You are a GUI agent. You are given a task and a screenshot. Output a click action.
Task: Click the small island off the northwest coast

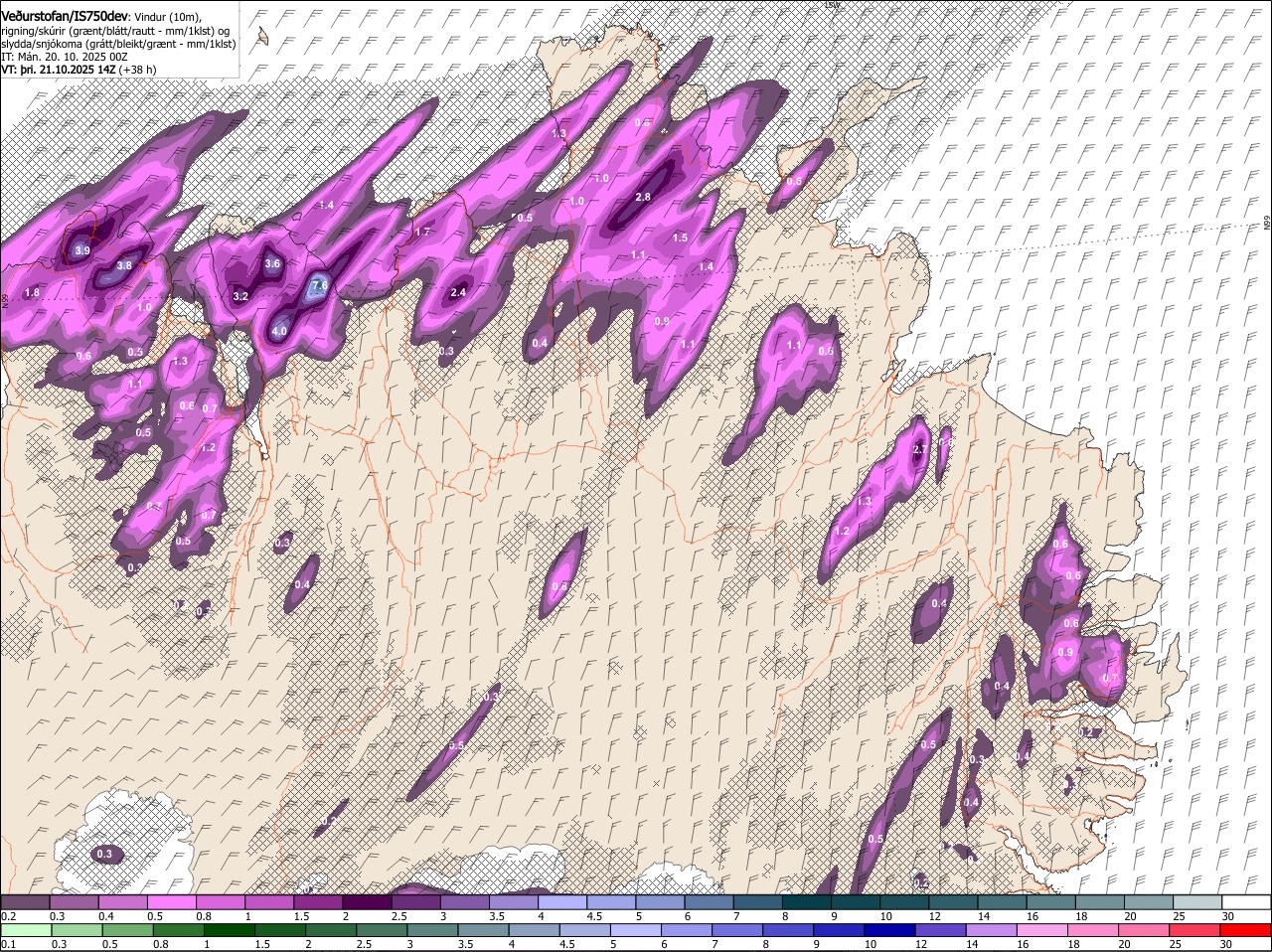[263, 38]
